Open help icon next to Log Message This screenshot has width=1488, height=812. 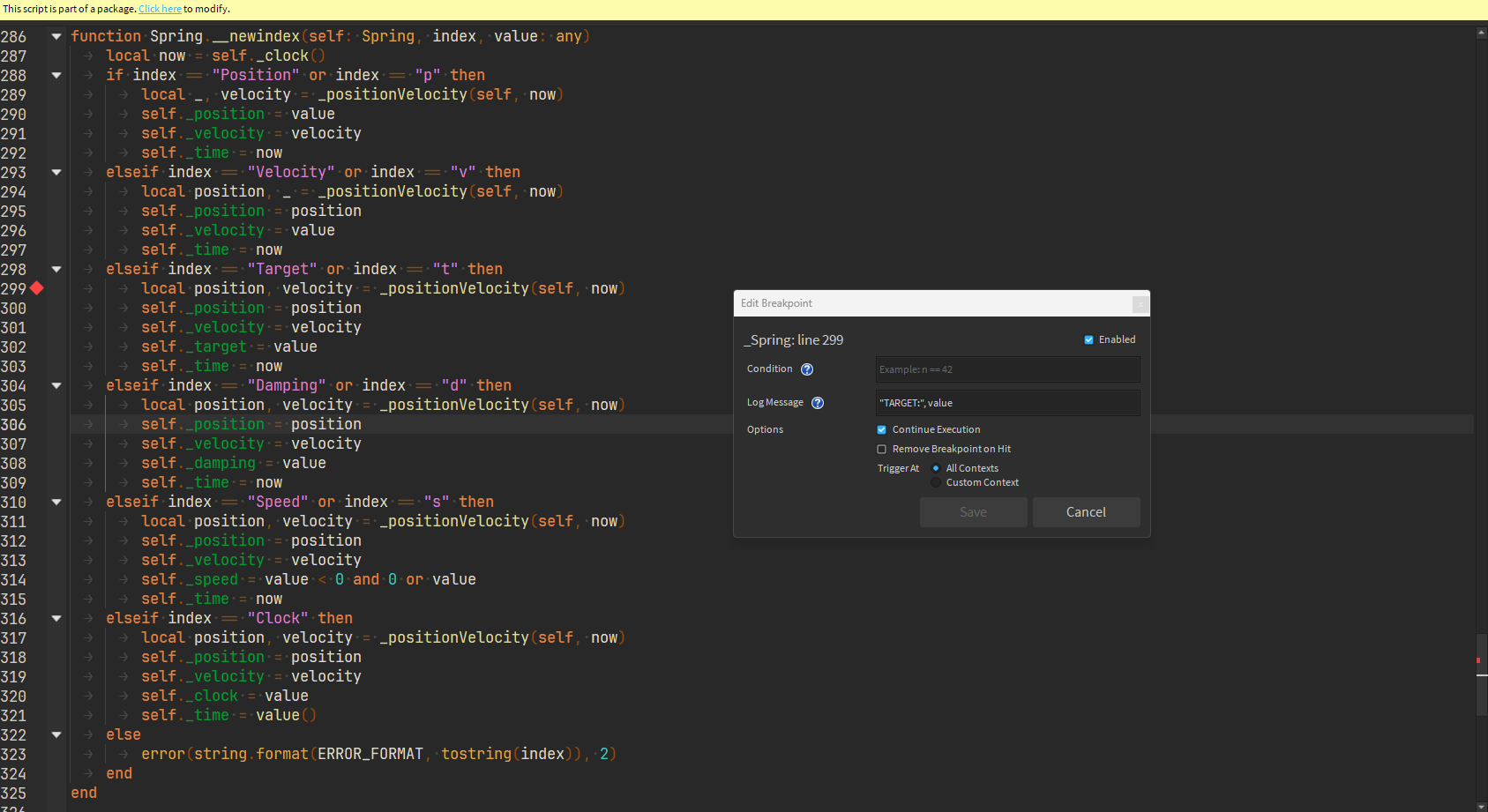point(817,403)
